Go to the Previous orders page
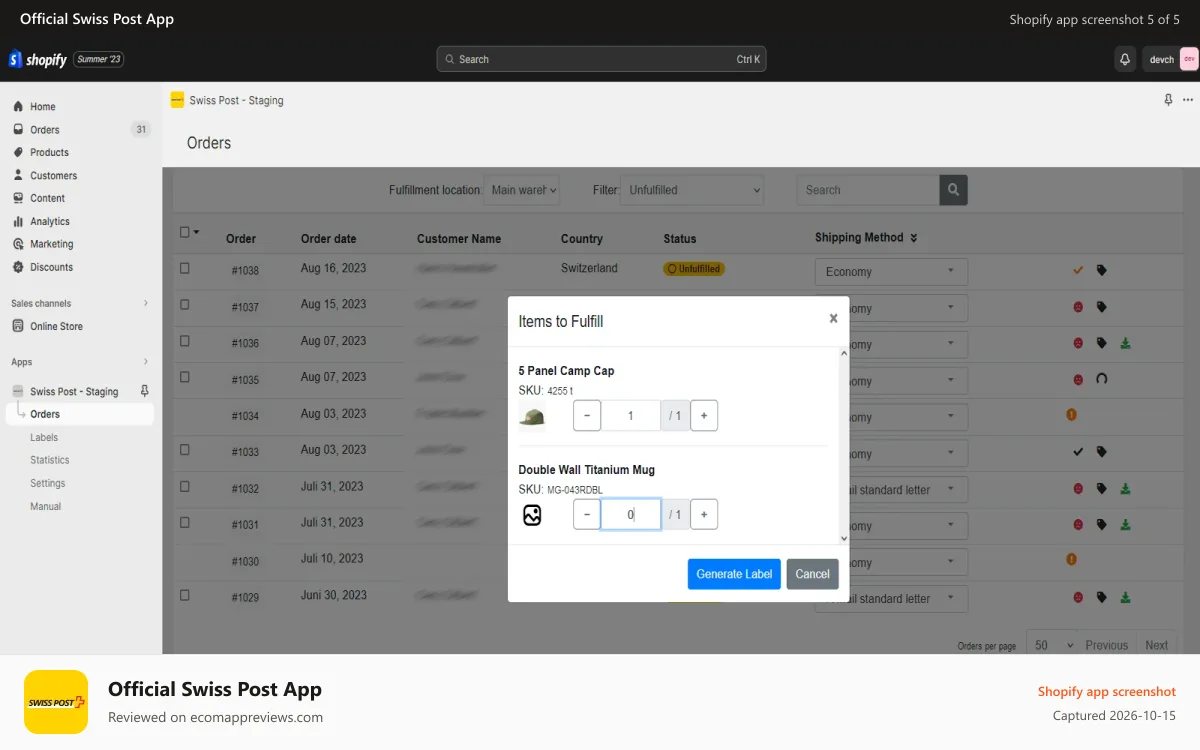Screen dimensions: 1200x750 (1107, 645)
